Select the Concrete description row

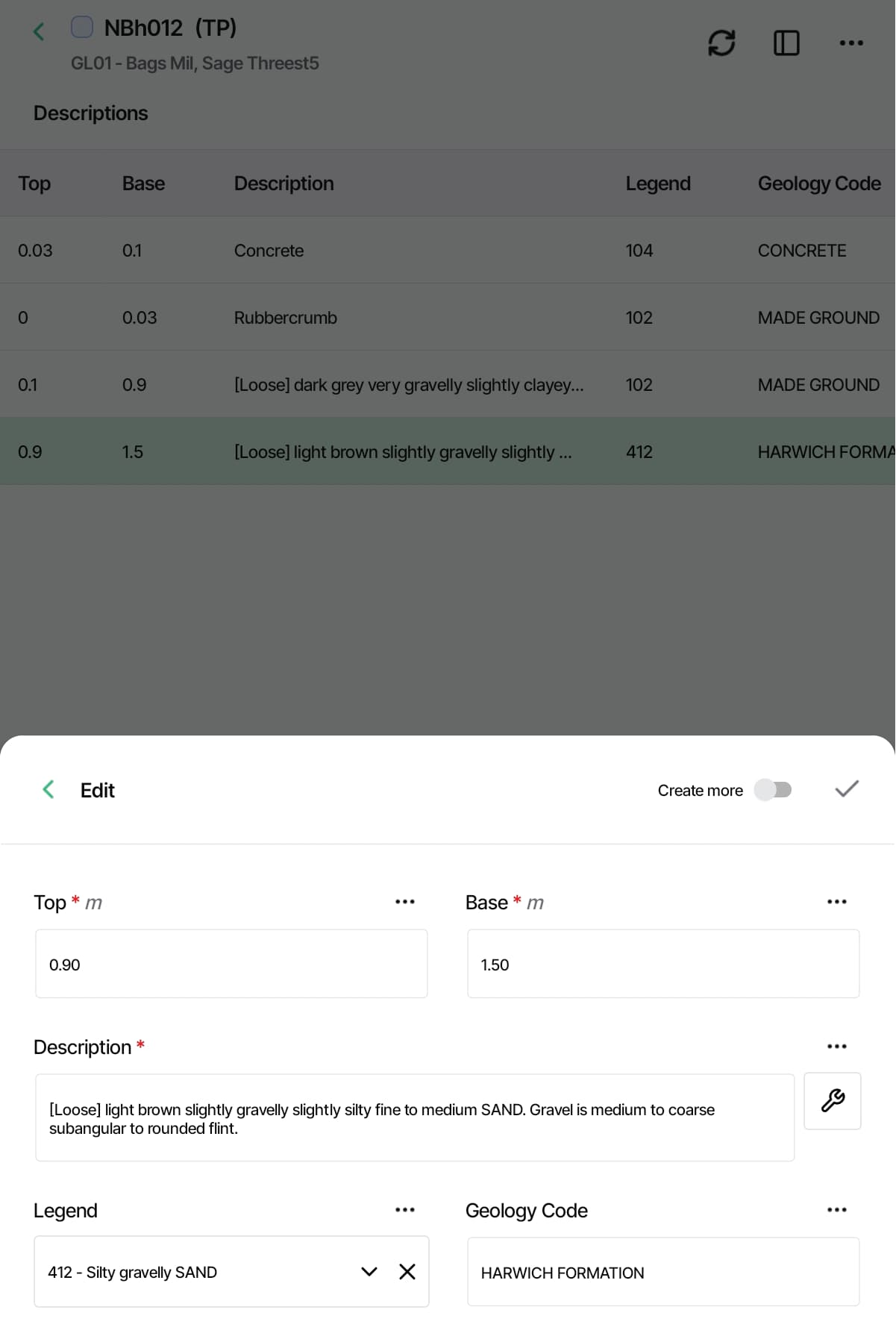448,251
